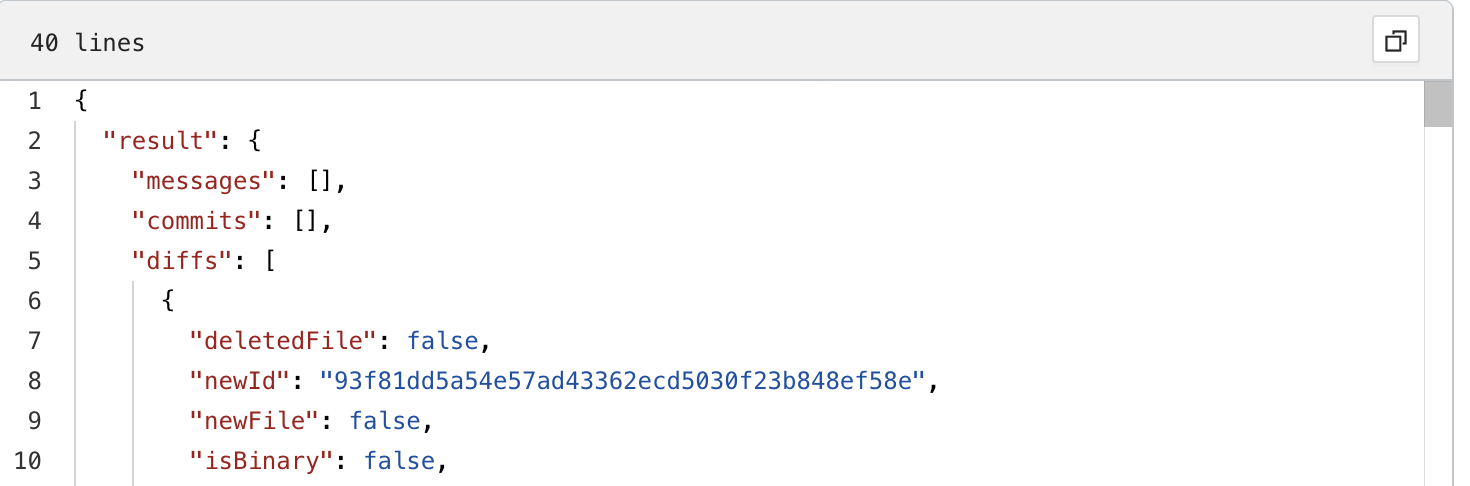Select line number 1 in gutter
The height and width of the screenshot is (486, 1470).
click(x=35, y=101)
